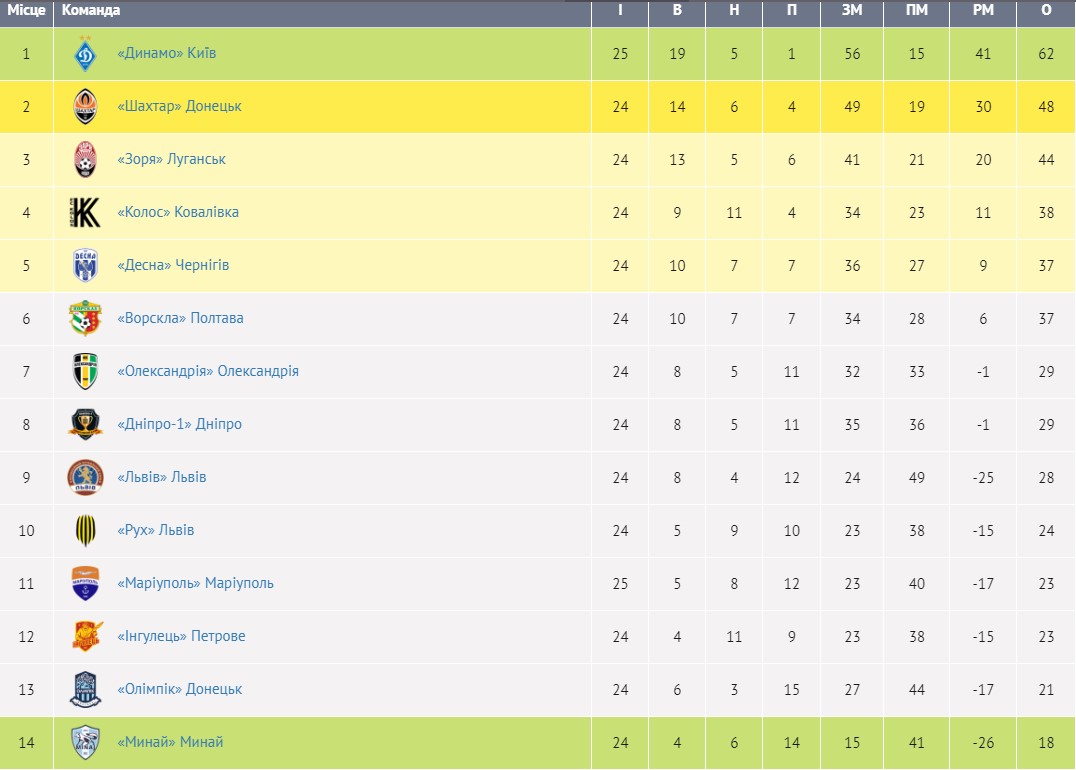Click the Vorskla Poltava club crest
This screenshot has width=1076, height=770.
tap(85, 319)
